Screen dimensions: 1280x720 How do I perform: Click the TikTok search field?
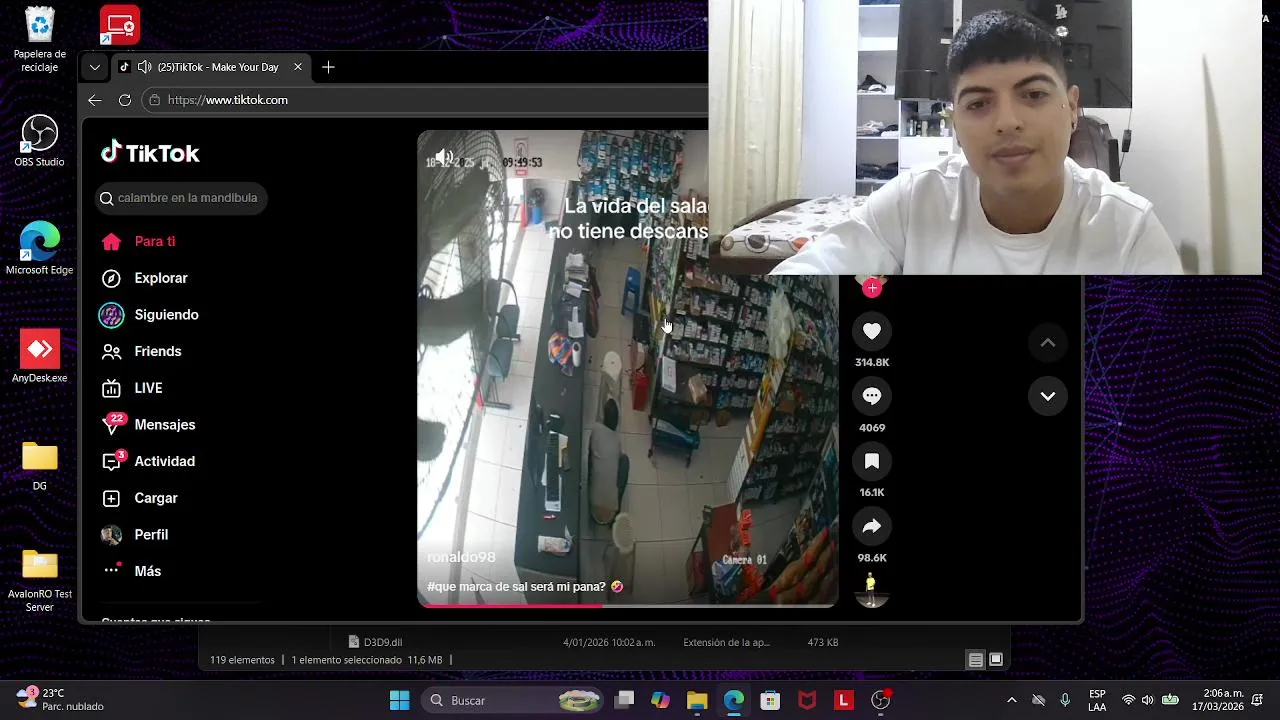coord(181,198)
